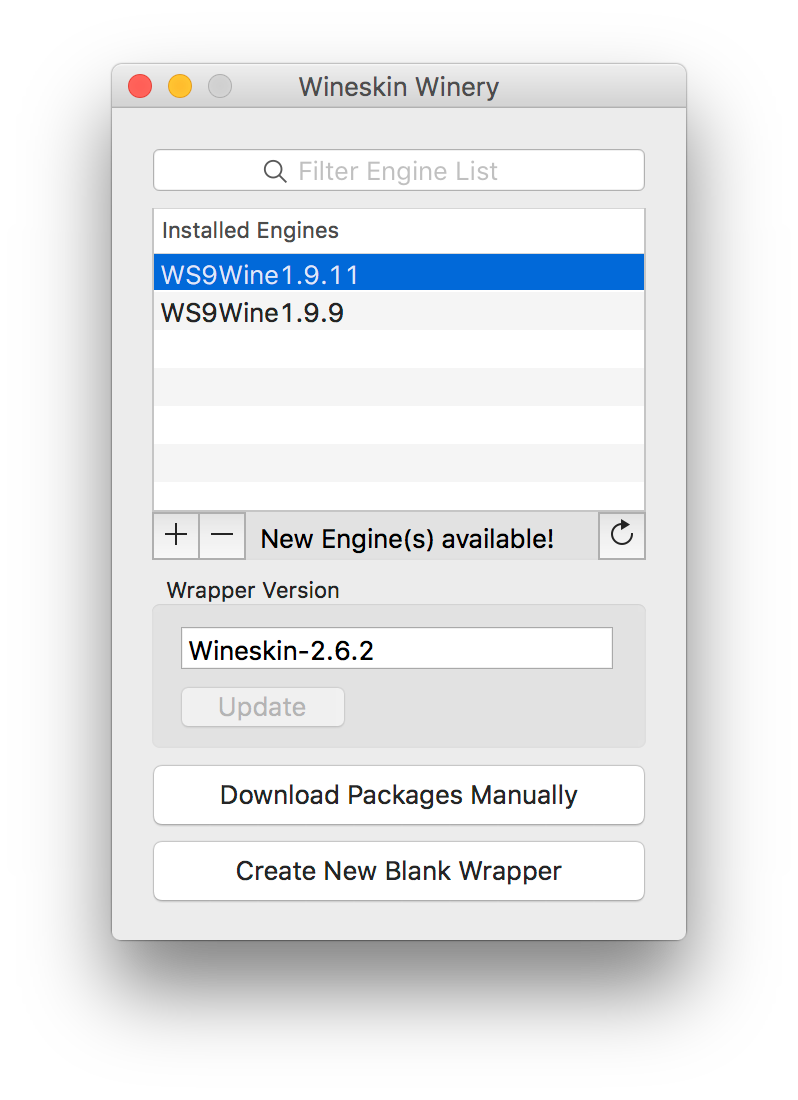Focus the Filter Engine List search field

point(399,170)
